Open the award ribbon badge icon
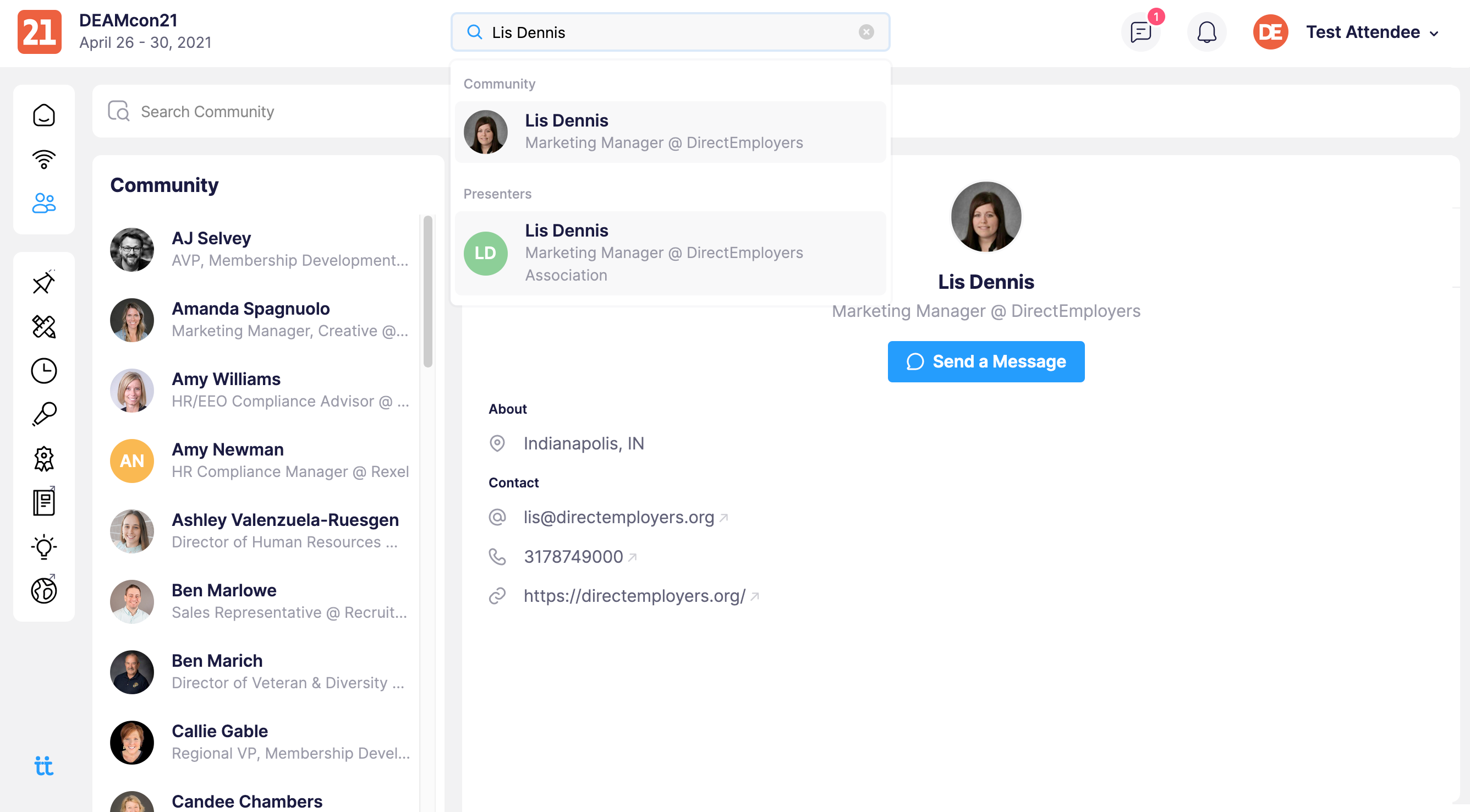The image size is (1470, 812). pos(44,459)
